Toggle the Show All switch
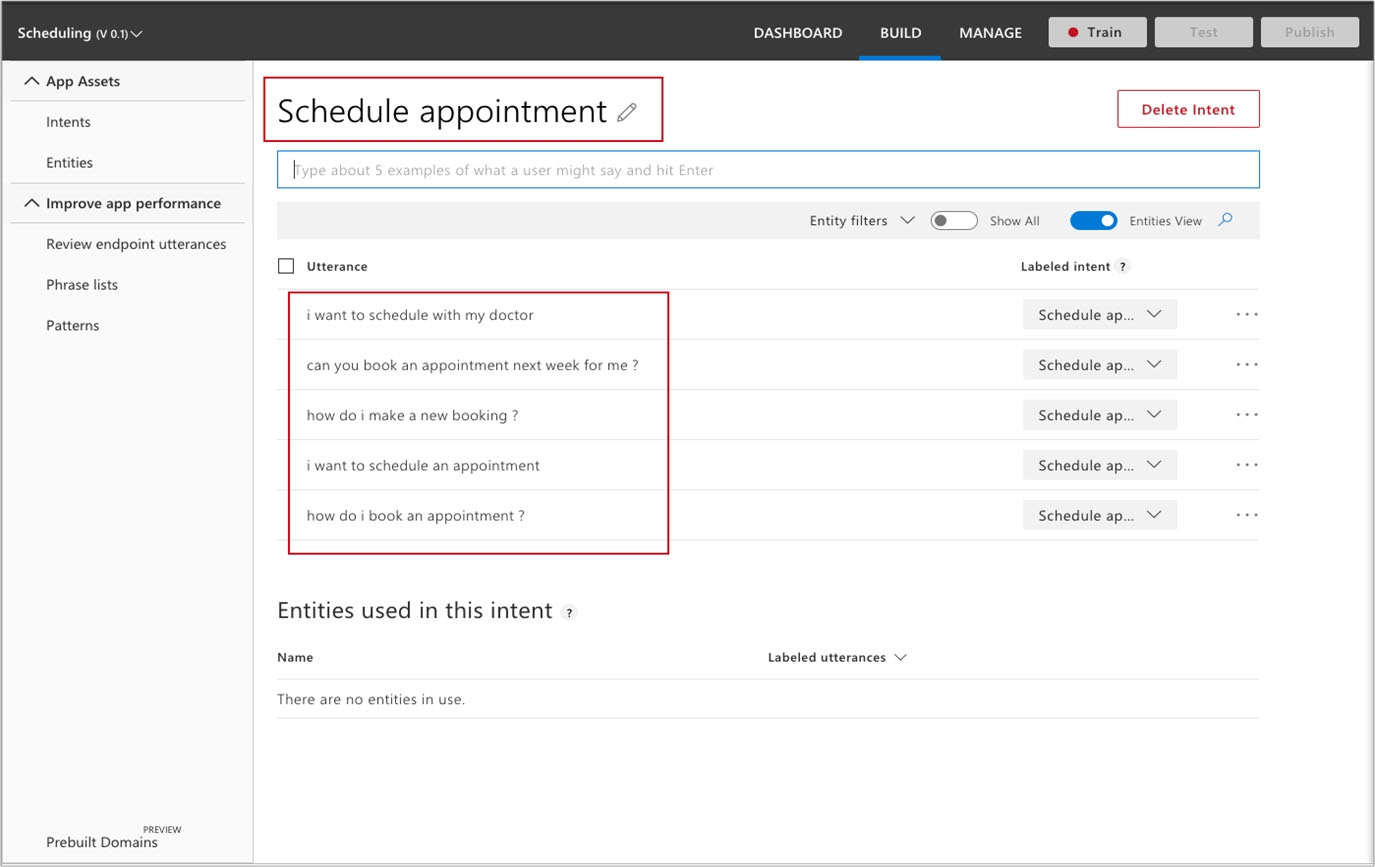1375x867 pixels. (x=954, y=220)
